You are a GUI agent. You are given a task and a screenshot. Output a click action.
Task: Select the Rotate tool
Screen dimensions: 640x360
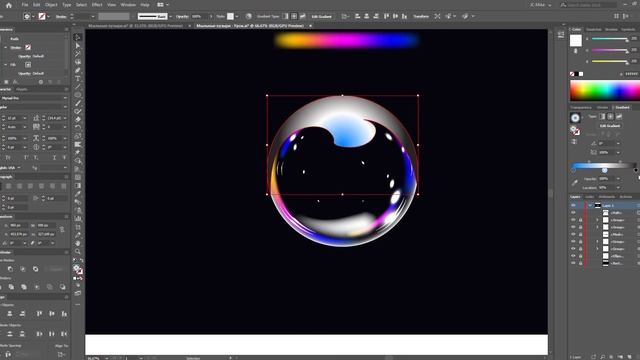point(78,128)
